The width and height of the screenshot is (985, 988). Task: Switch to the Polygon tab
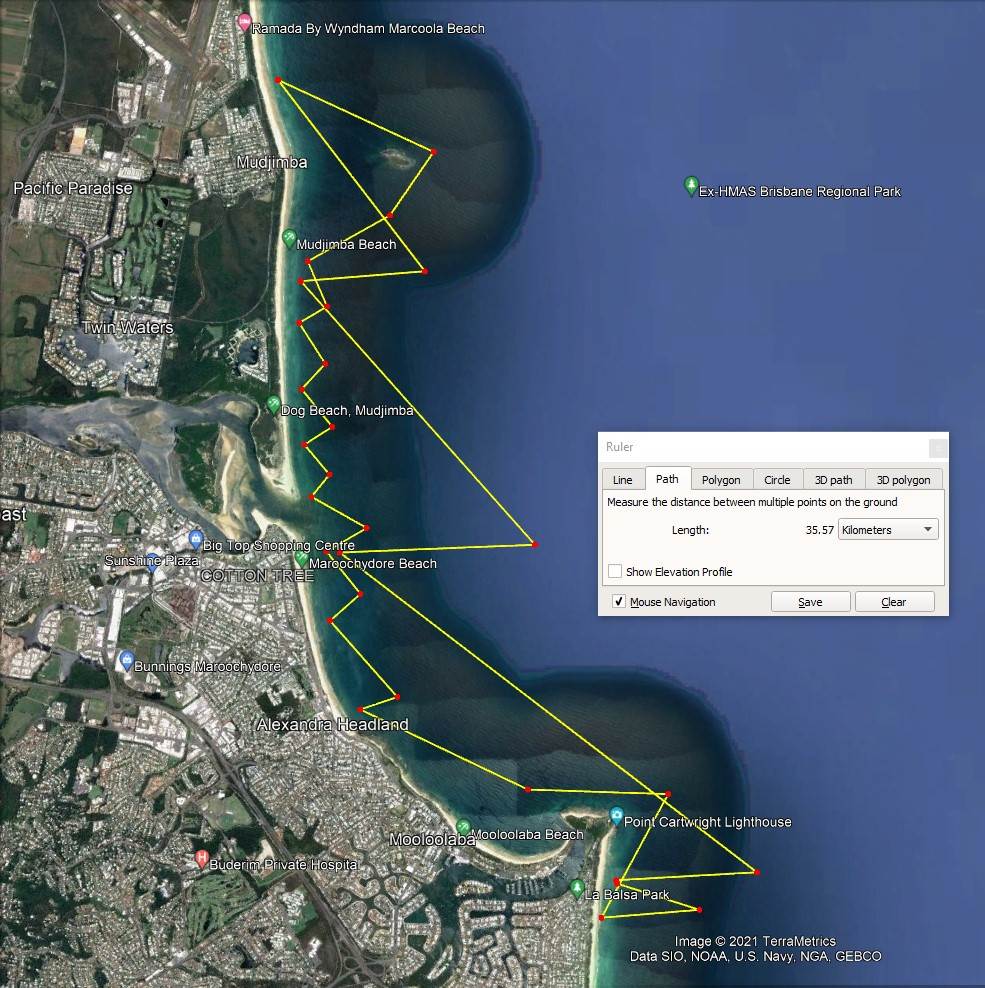[x=721, y=480]
